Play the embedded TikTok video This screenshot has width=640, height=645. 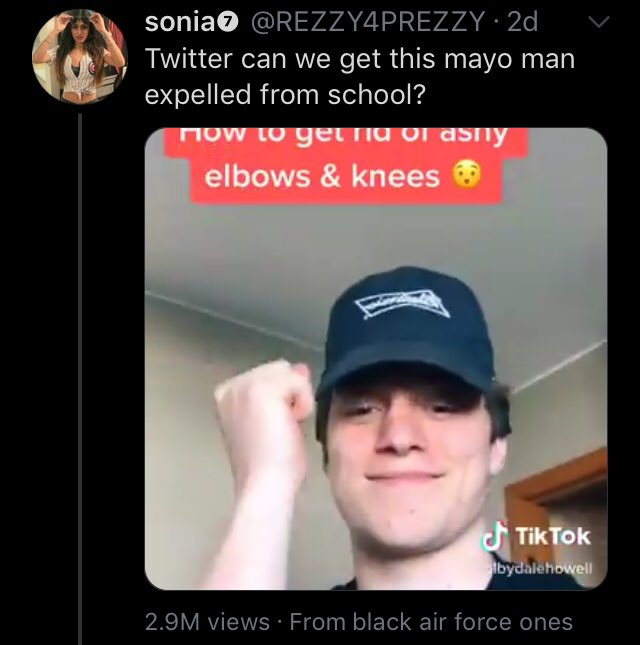tap(376, 359)
